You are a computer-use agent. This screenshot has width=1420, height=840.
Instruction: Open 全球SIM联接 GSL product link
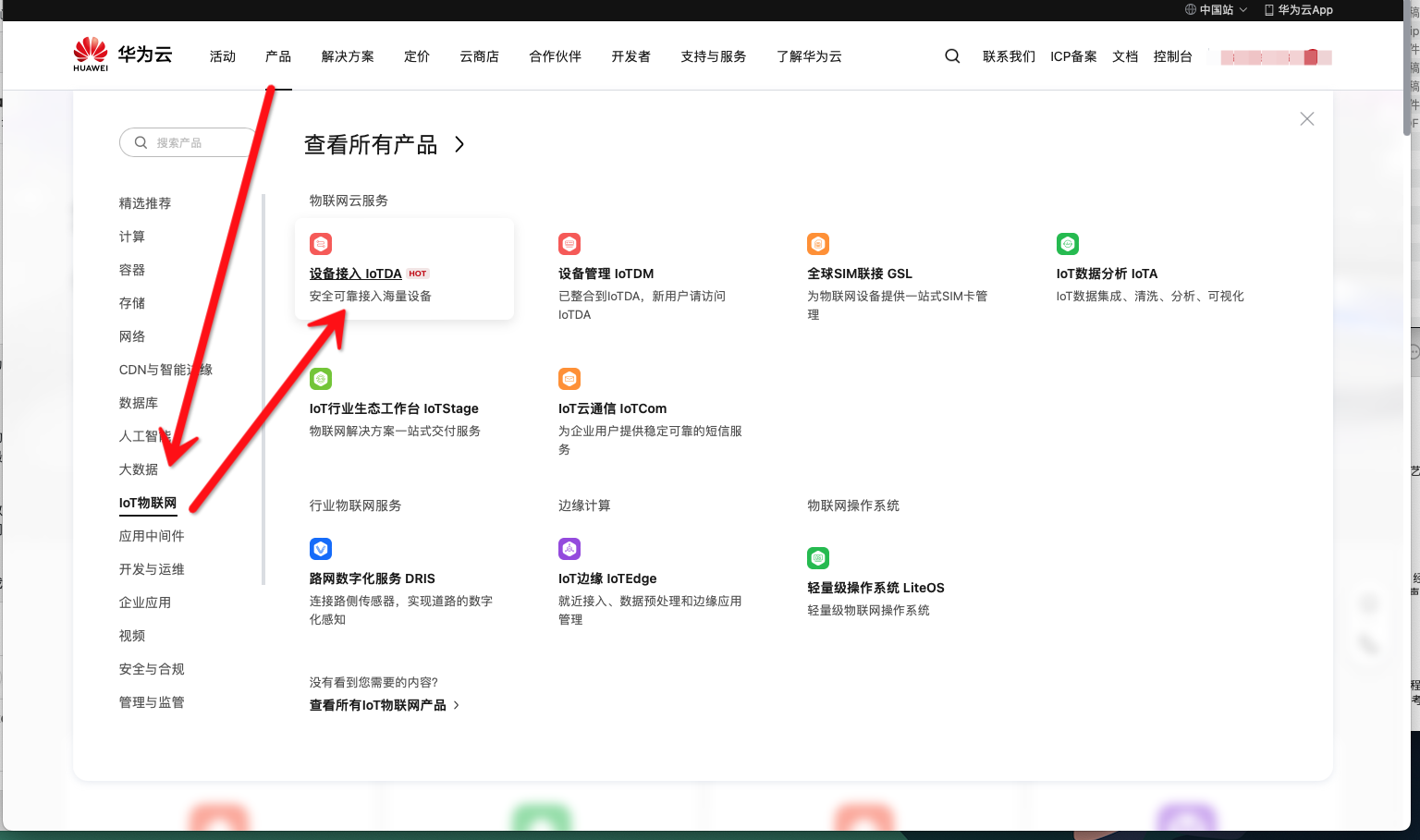(860, 274)
